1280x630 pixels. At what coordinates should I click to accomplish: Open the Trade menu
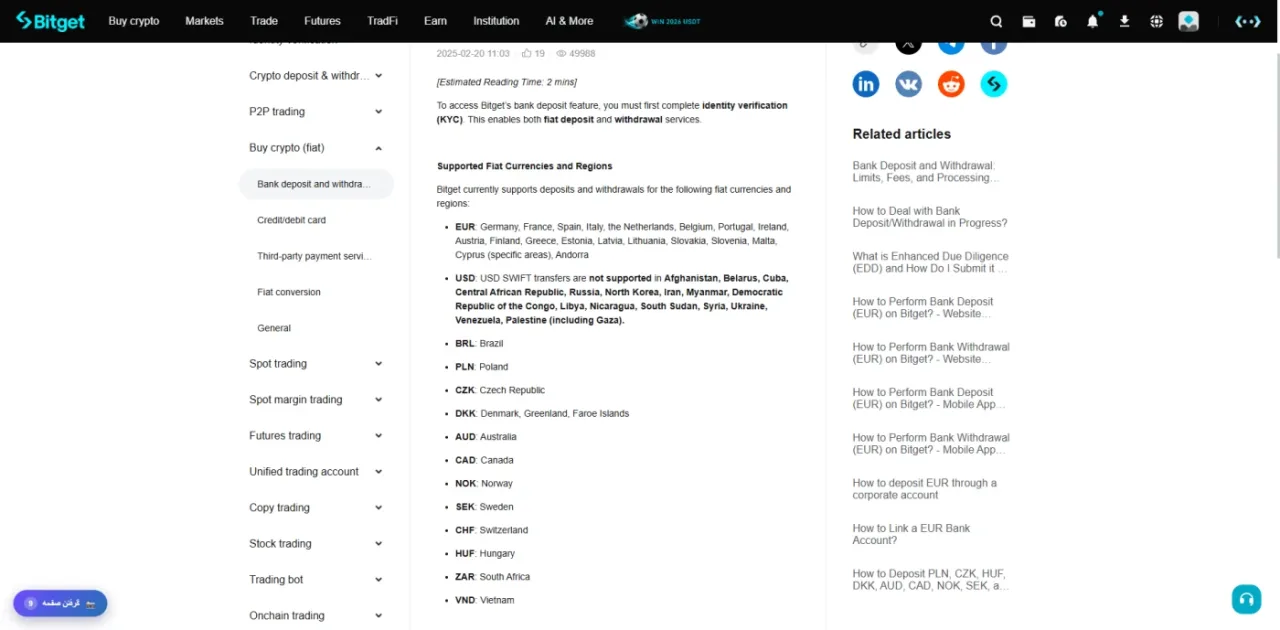pyautogui.click(x=264, y=21)
